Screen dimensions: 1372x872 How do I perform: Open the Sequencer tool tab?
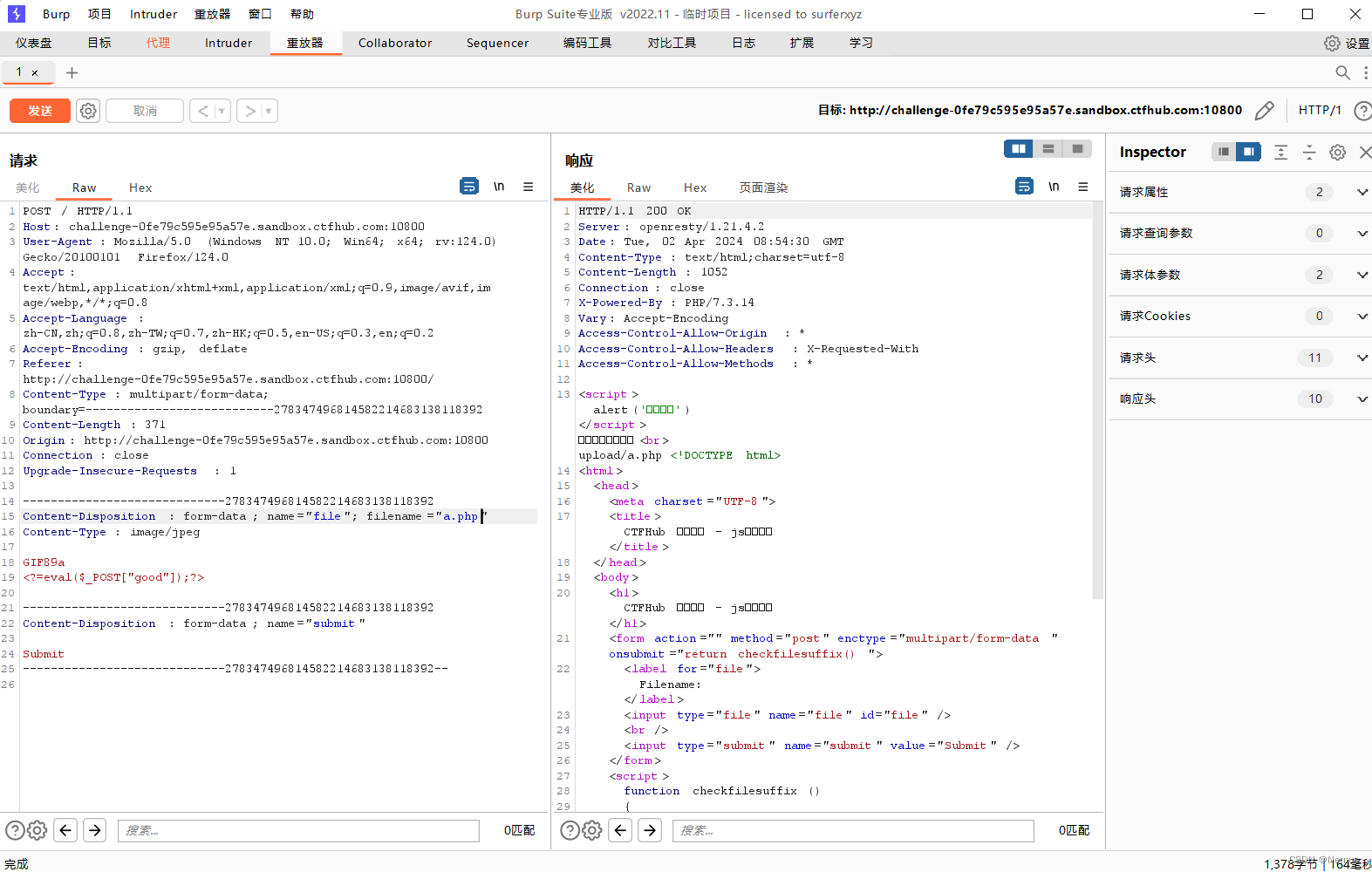click(497, 43)
